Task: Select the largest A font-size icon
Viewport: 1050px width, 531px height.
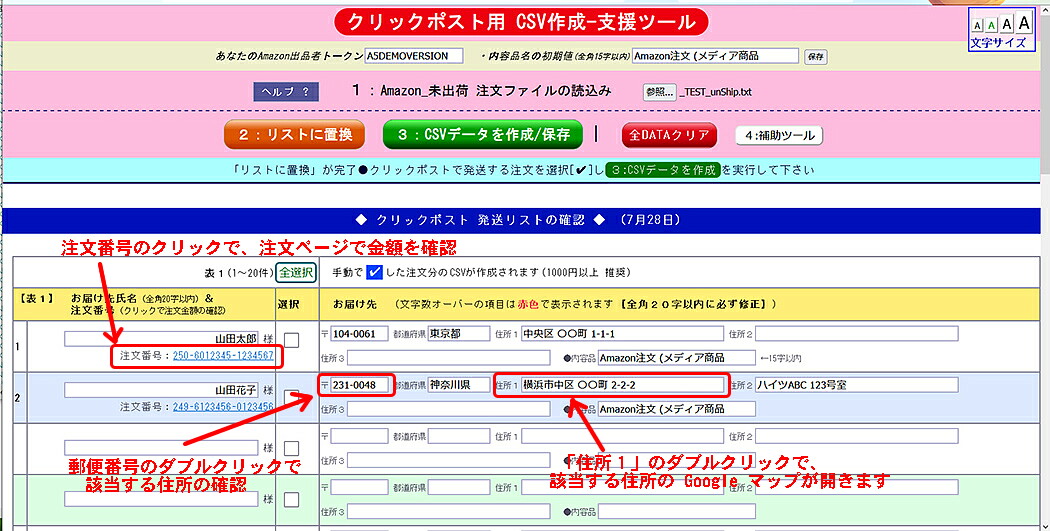Action: click(x=1023, y=23)
